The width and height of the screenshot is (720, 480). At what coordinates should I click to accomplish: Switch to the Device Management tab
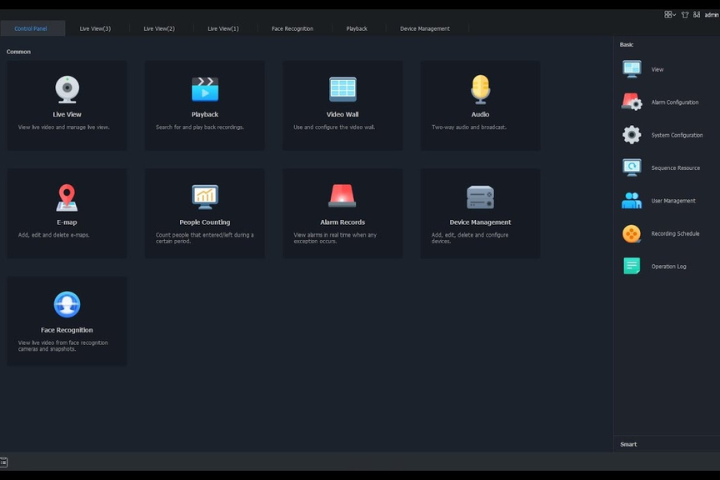pyautogui.click(x=425, y=28)
